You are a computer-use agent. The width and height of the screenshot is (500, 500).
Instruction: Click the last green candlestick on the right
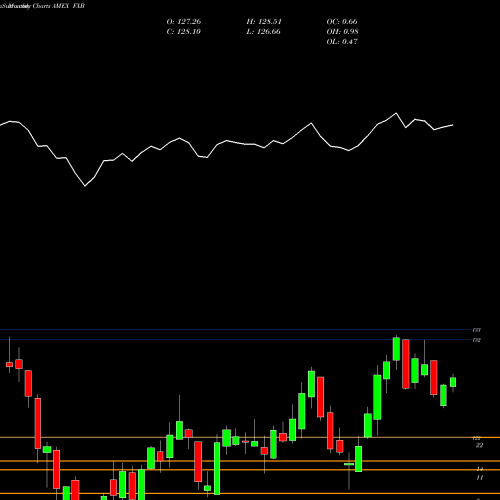click(453, 382)
